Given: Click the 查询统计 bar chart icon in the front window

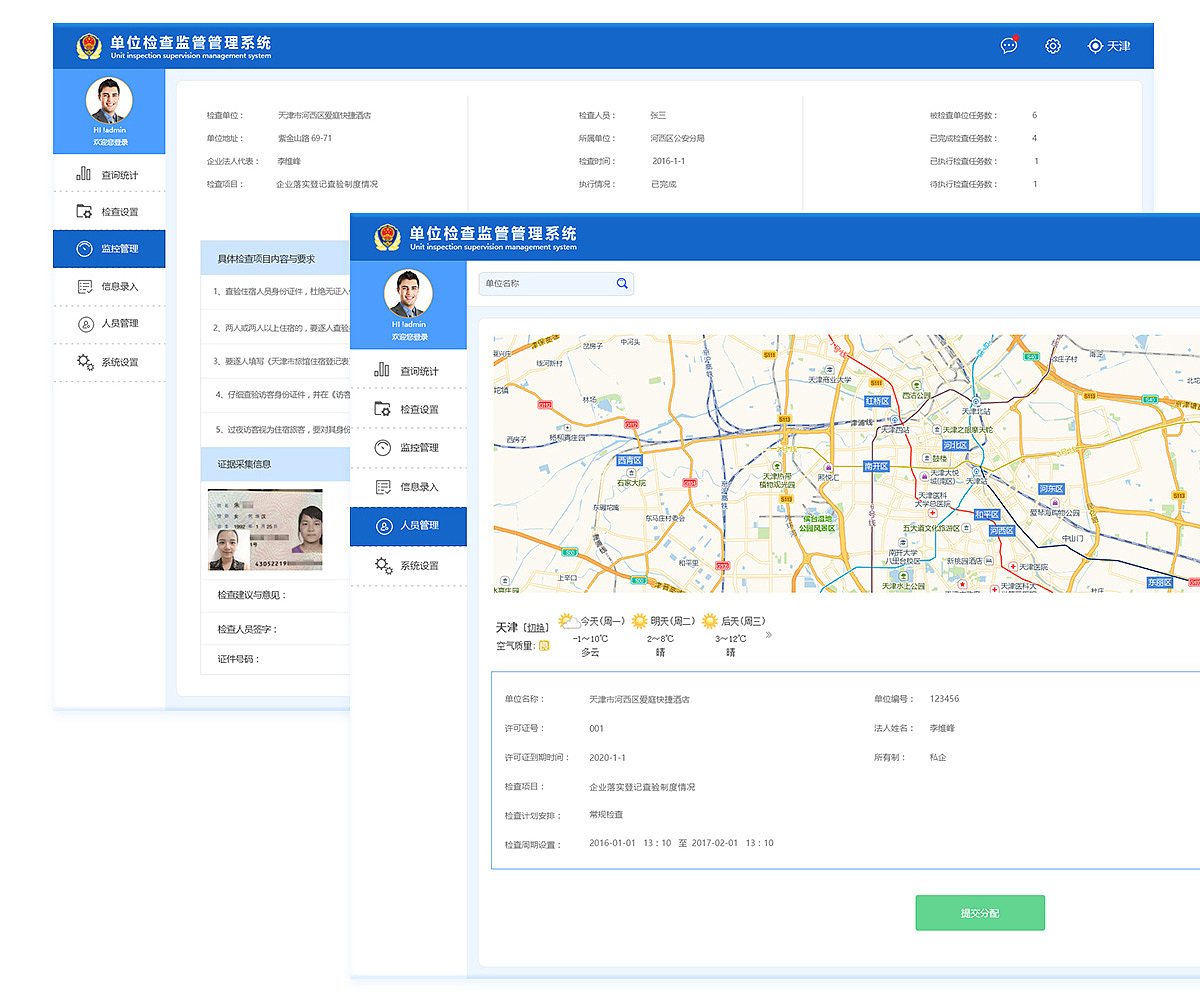Looking at the screenshot, I should pos(382,370).
